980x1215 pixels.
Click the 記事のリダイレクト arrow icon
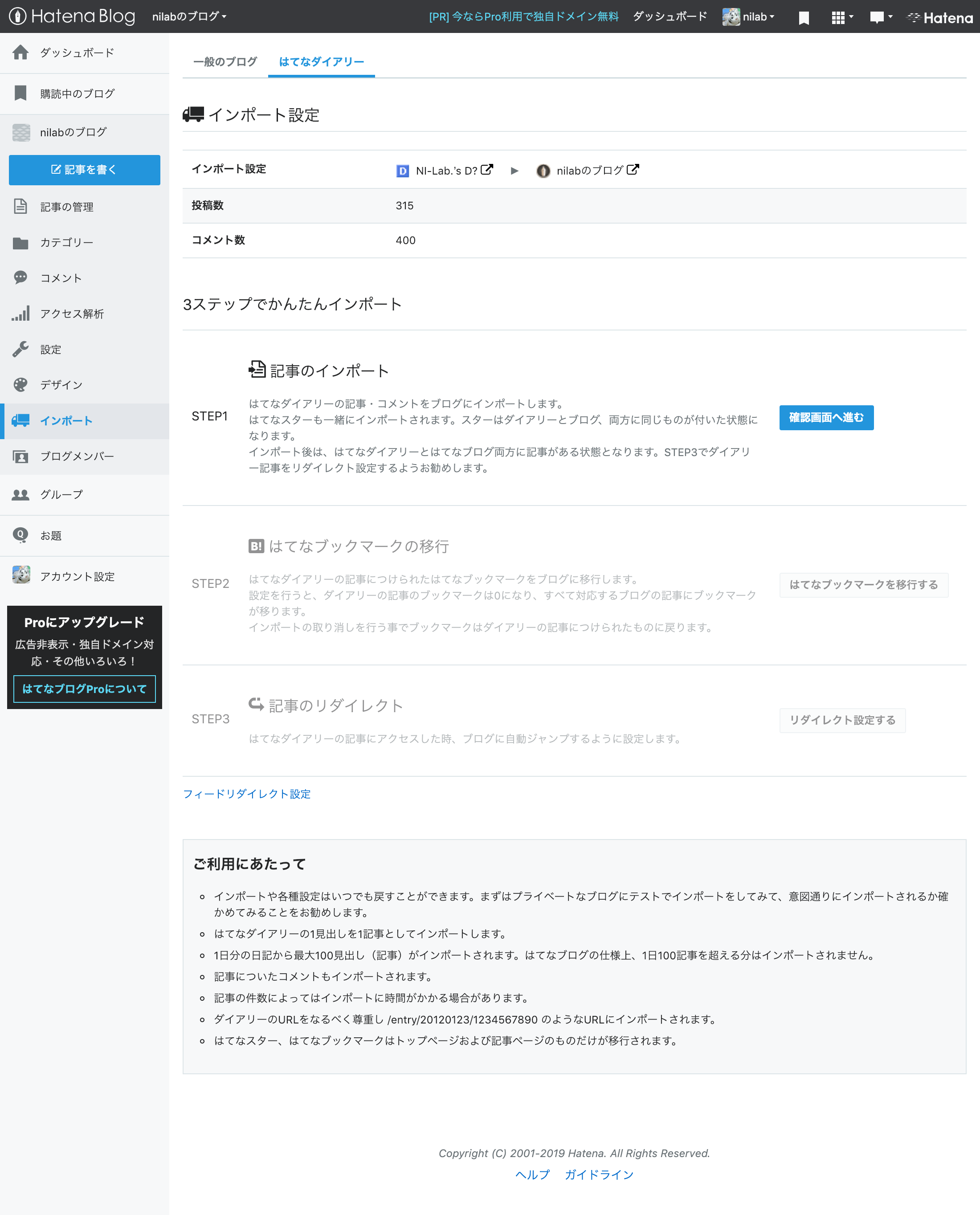256,704
